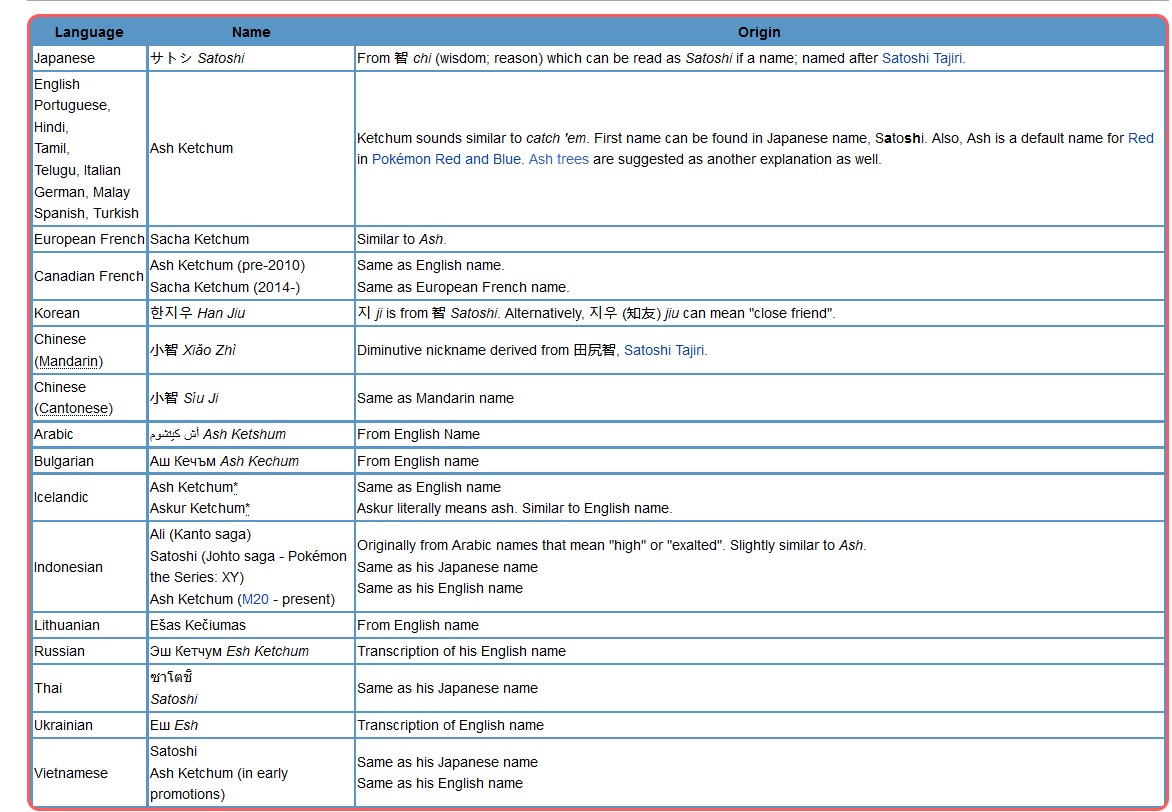Select the Japanese language cell
Screen dimensions: 1172x812
click(x=89, y=58)
